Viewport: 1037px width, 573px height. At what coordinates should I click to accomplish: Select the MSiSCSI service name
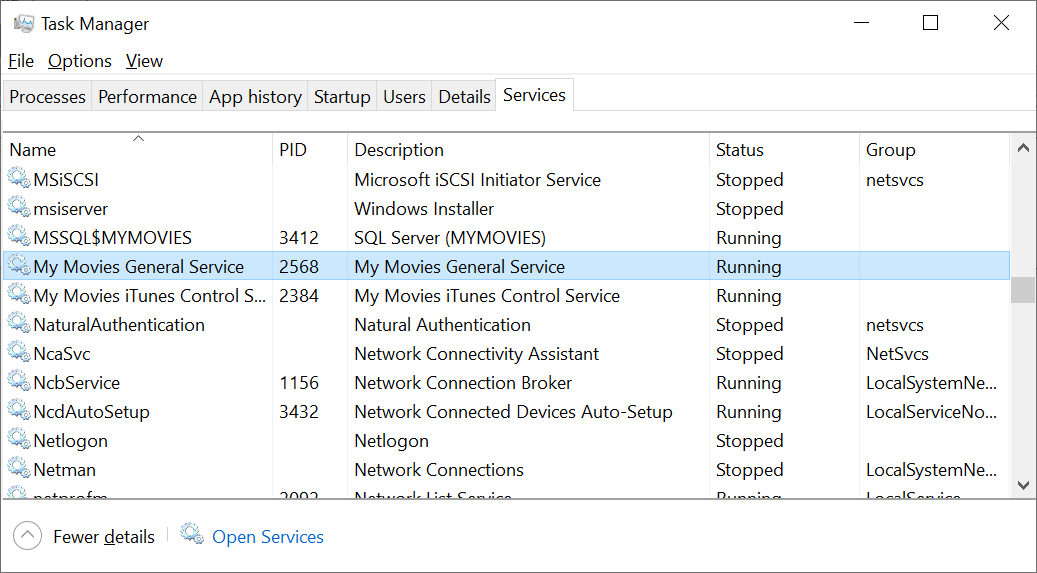point(66,180)
